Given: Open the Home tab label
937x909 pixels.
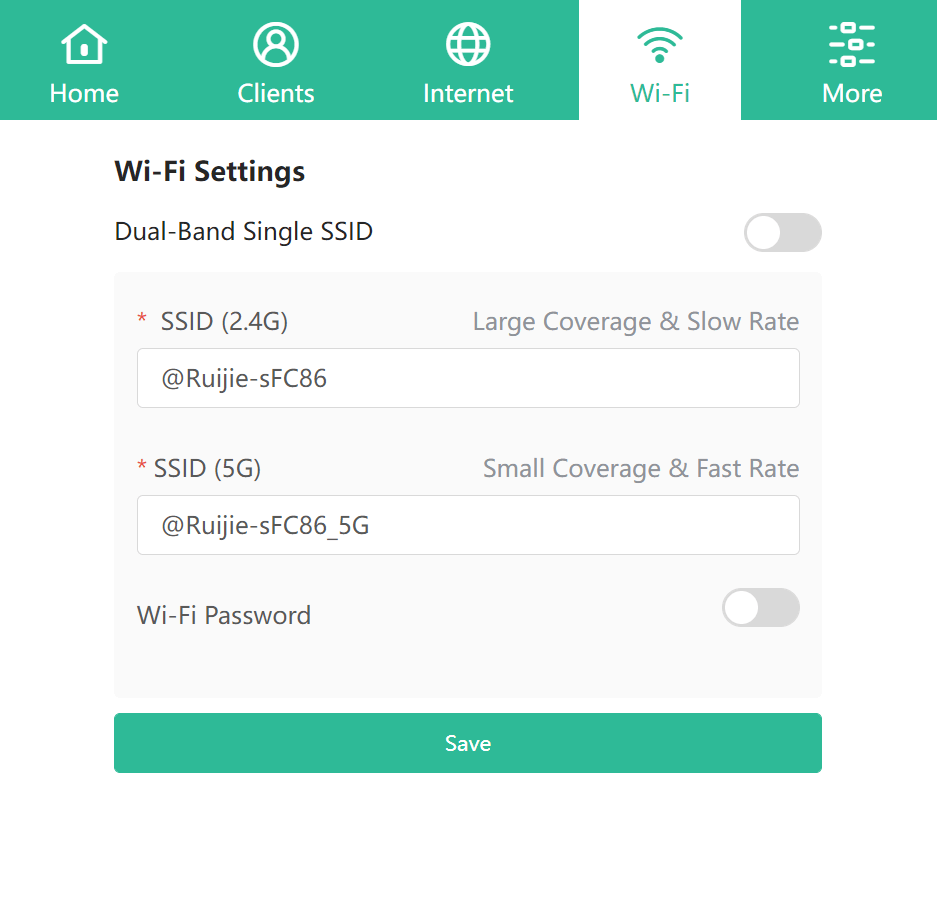Looking at the screenshot, I should [x=84, y=94].
